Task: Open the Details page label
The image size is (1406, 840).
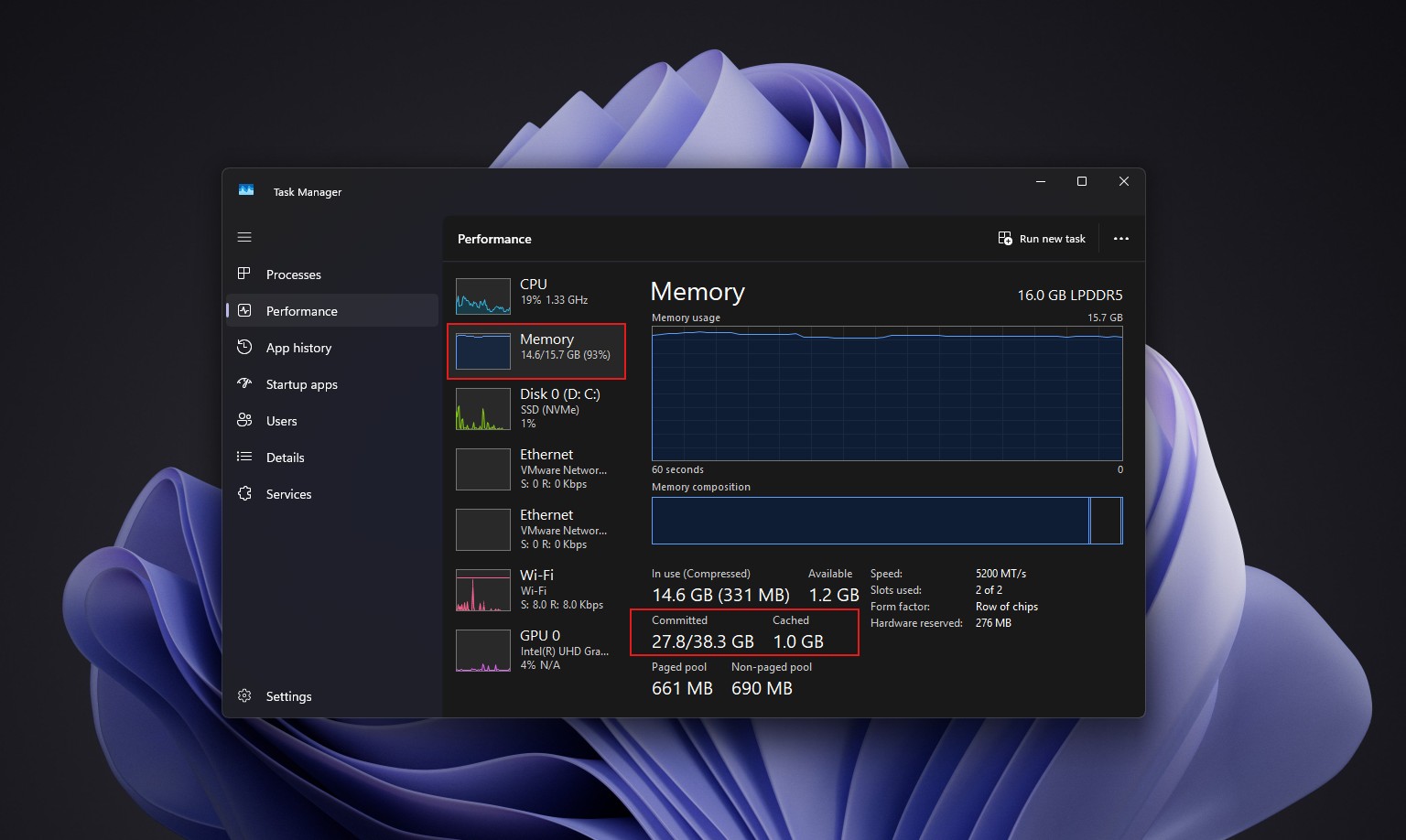Action: click(285, 458)
